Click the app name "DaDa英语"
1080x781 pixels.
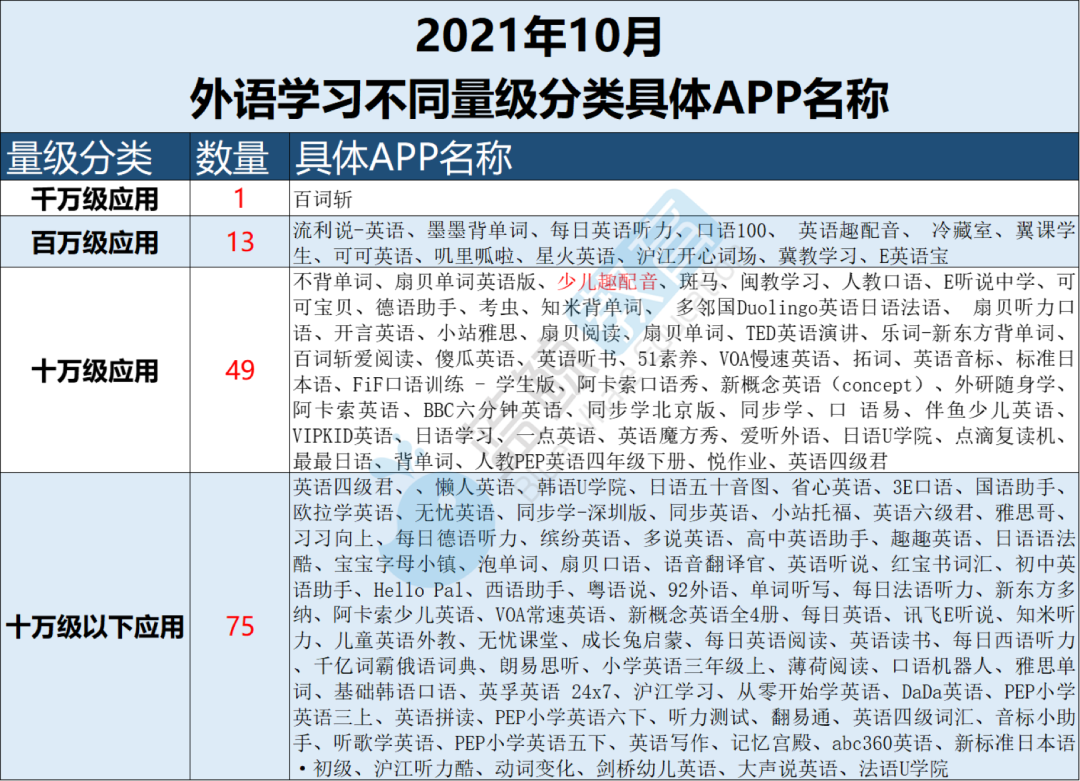click(x=942, y=691)
